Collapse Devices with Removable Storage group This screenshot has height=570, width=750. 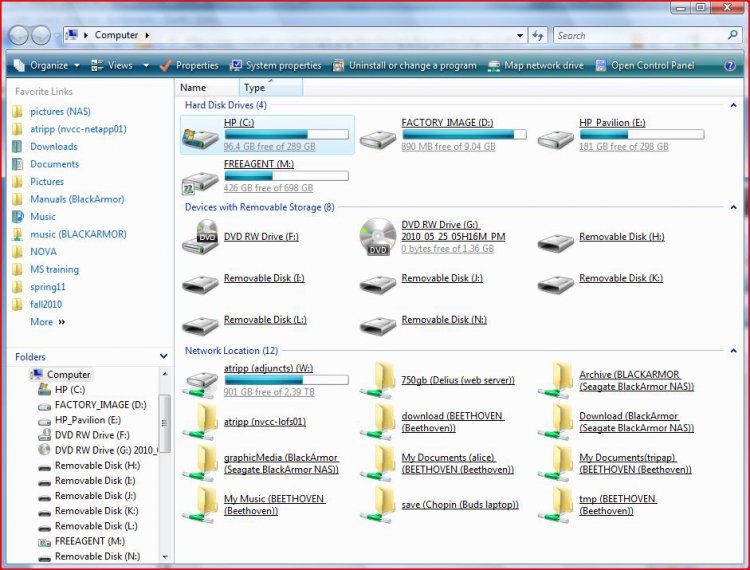[733, 207]
